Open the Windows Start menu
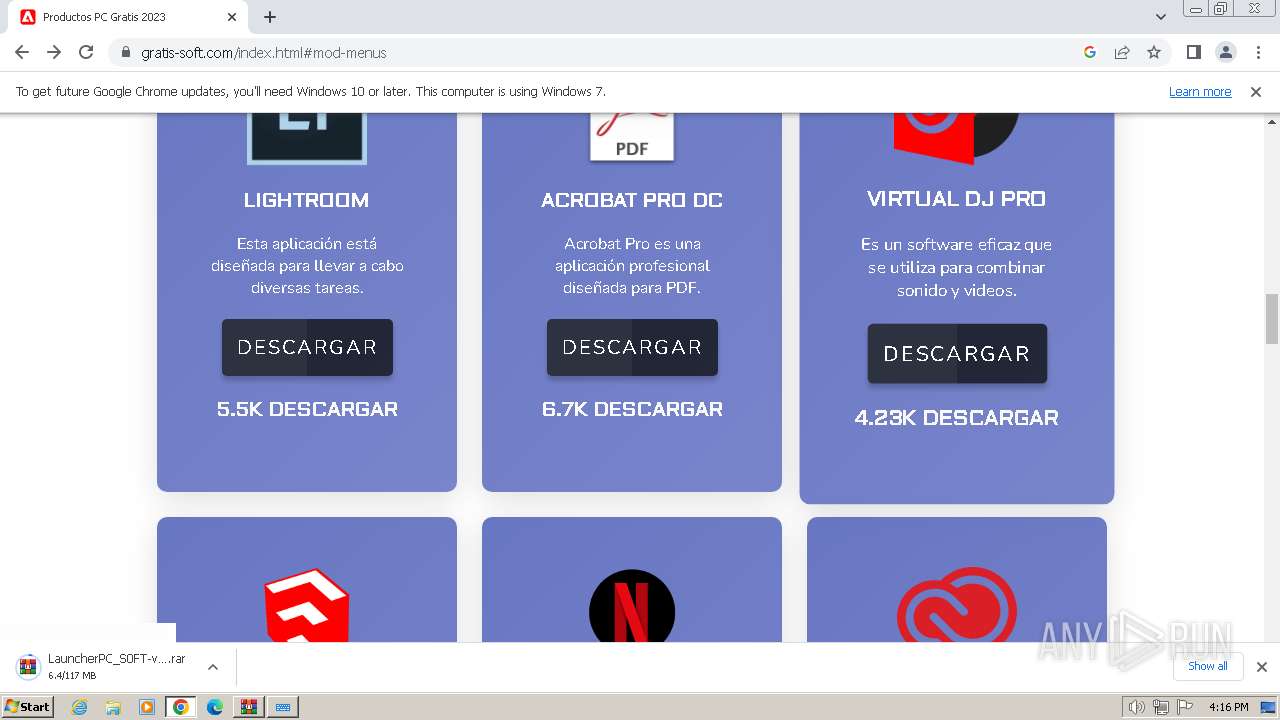This screenshot has width=1280, height=720. tap(27, 706)
